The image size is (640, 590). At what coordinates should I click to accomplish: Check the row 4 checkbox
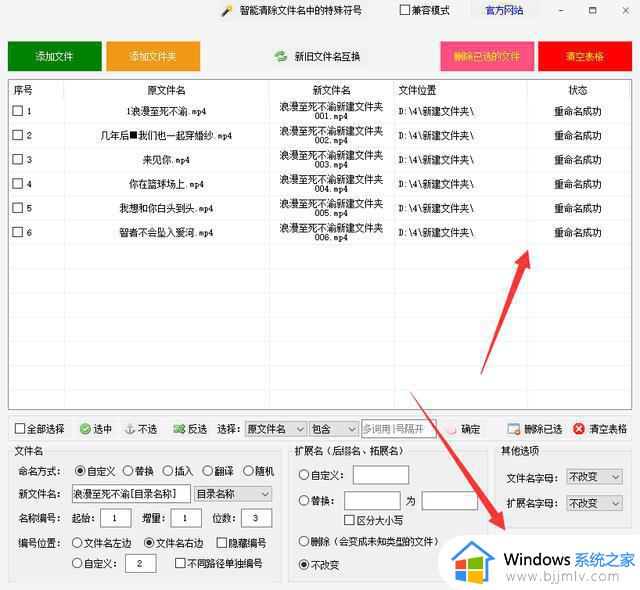pyautogui.click(x=18, y=184)
